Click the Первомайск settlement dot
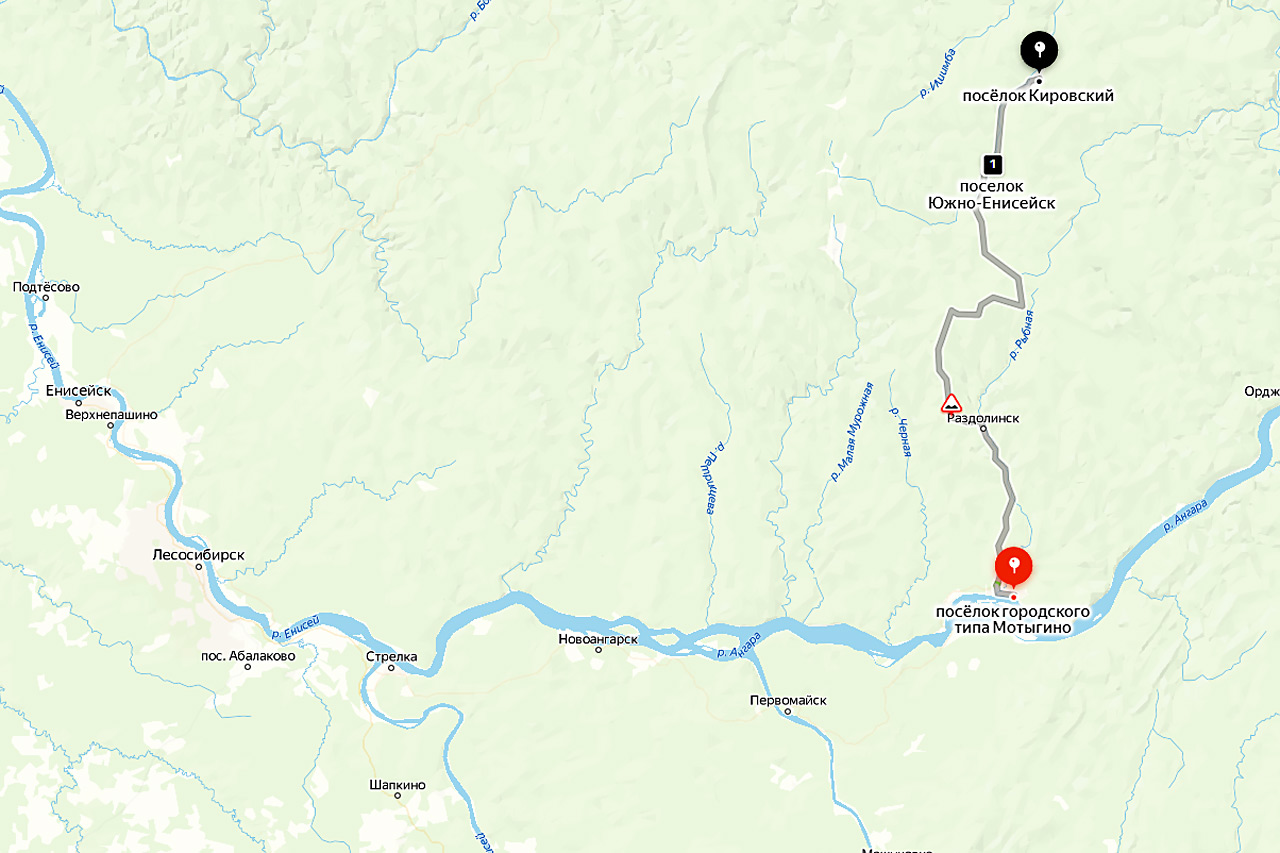Image resolution: width=1280 pixels, height=853 pixels. click(x=788, y=712)
